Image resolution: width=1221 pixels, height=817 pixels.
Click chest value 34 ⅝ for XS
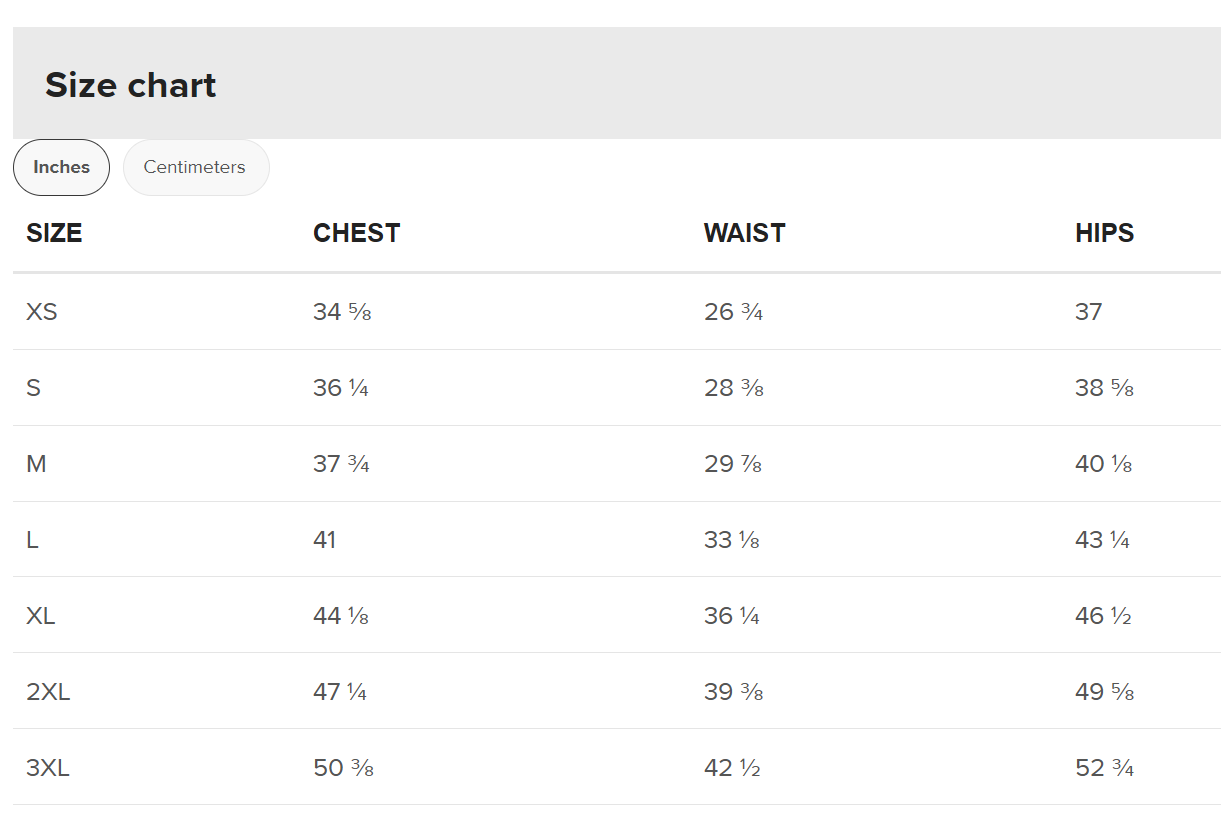tap(342, 312)
